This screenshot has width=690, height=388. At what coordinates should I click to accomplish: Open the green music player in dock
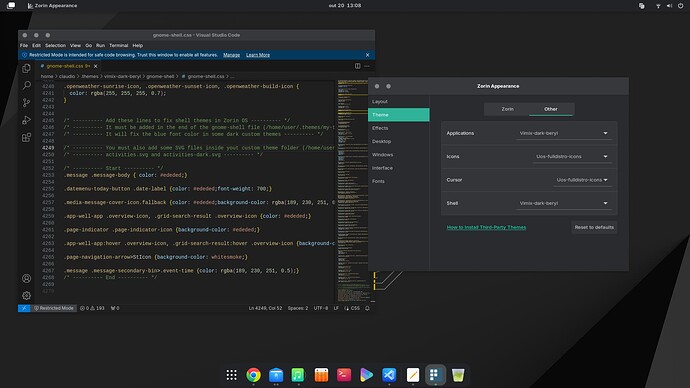click(298, 375)
